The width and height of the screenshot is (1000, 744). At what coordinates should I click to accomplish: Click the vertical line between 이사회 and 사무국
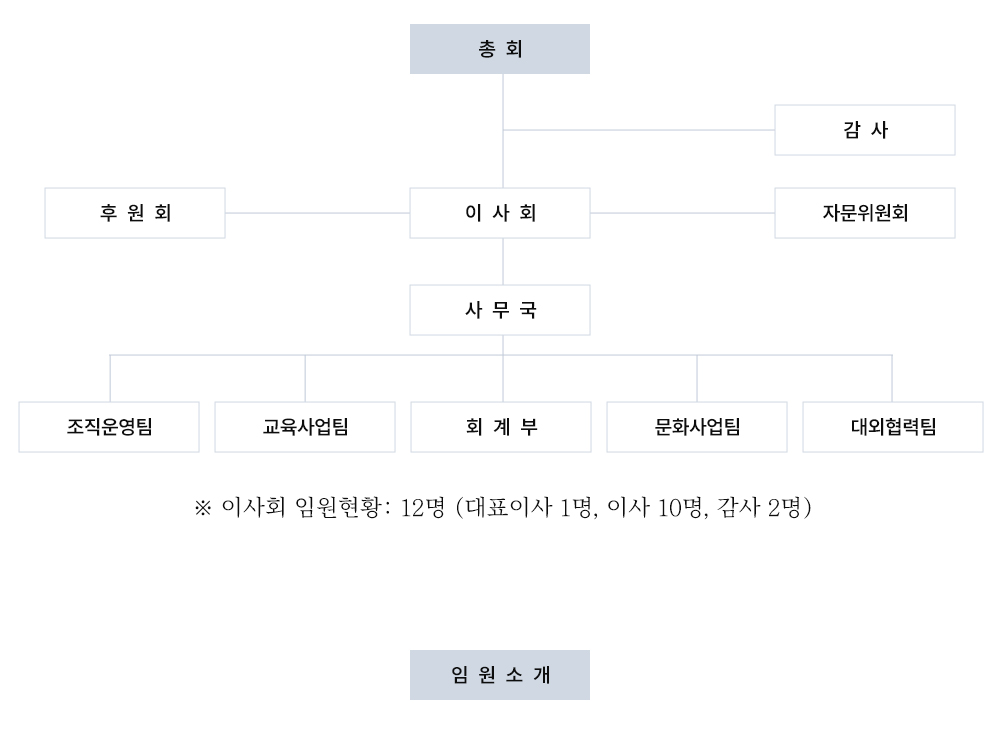point(503,261)
